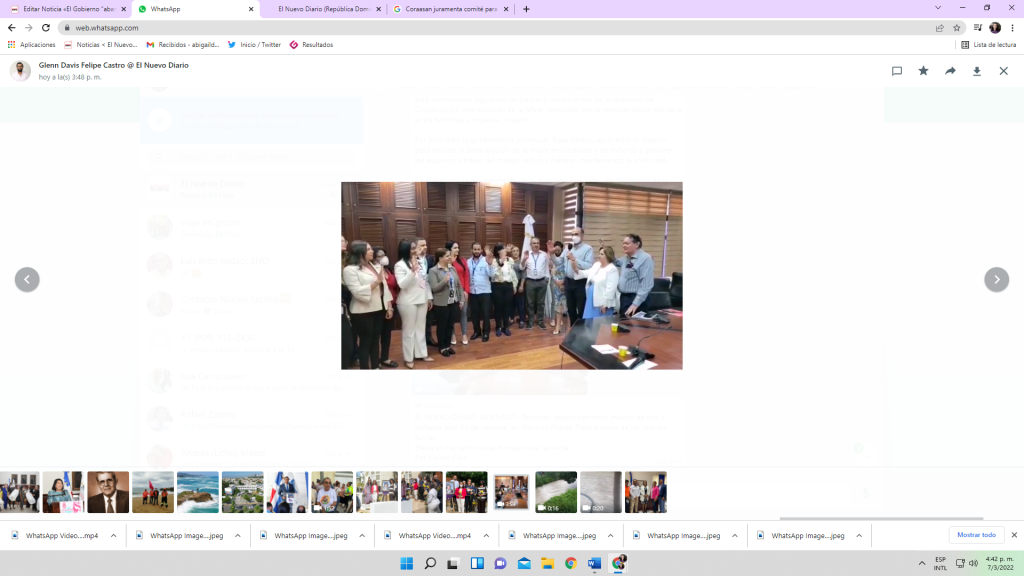Select the elderly man portrait thumbnail
The width and height of the screenshot is (1024, 576).
click(x=108, y=492)
